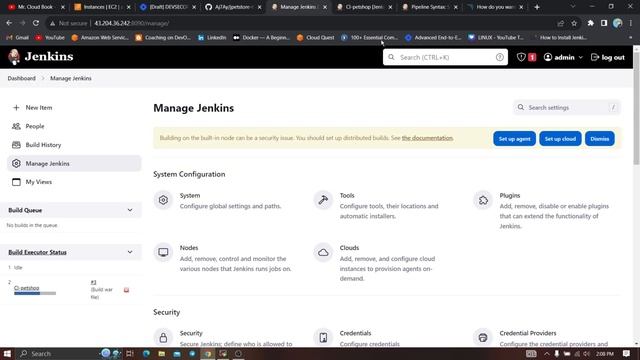Open the Nodes monitor icon

pyautogui.click(x=163, y=252)
